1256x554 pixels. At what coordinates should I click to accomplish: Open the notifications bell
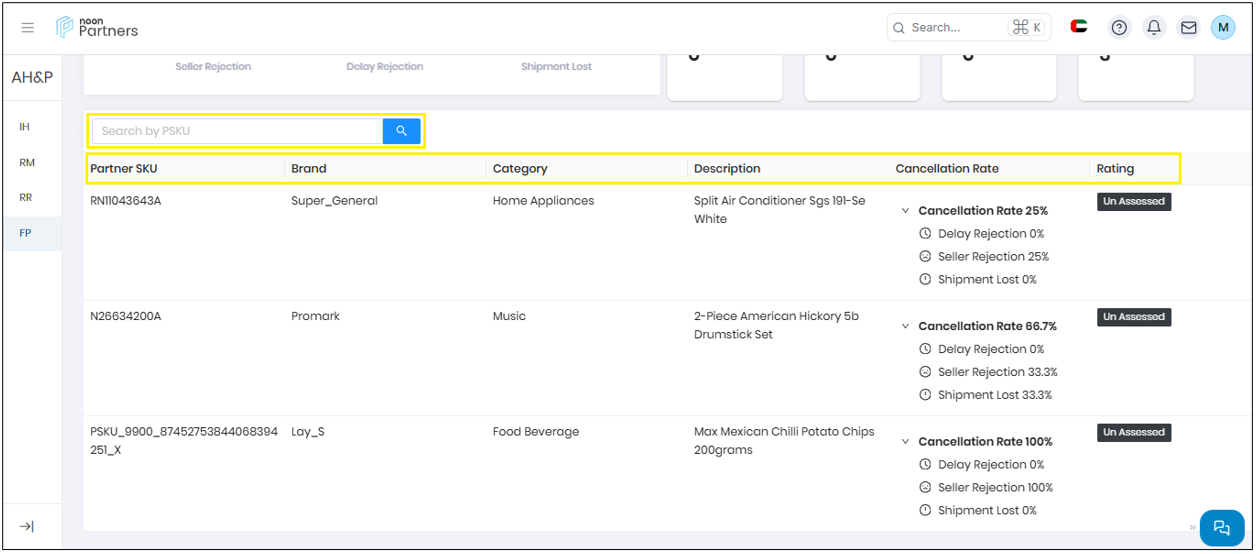tap(1154, 28)
